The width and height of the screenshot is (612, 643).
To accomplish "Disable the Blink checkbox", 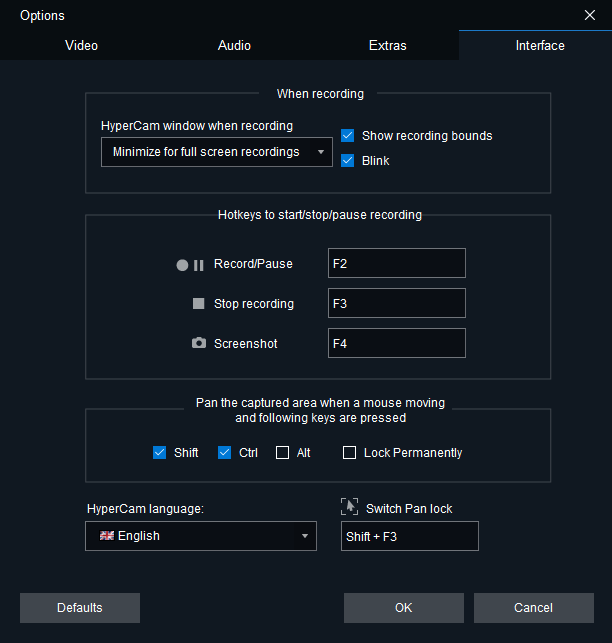I will click(x=347, y=160).
